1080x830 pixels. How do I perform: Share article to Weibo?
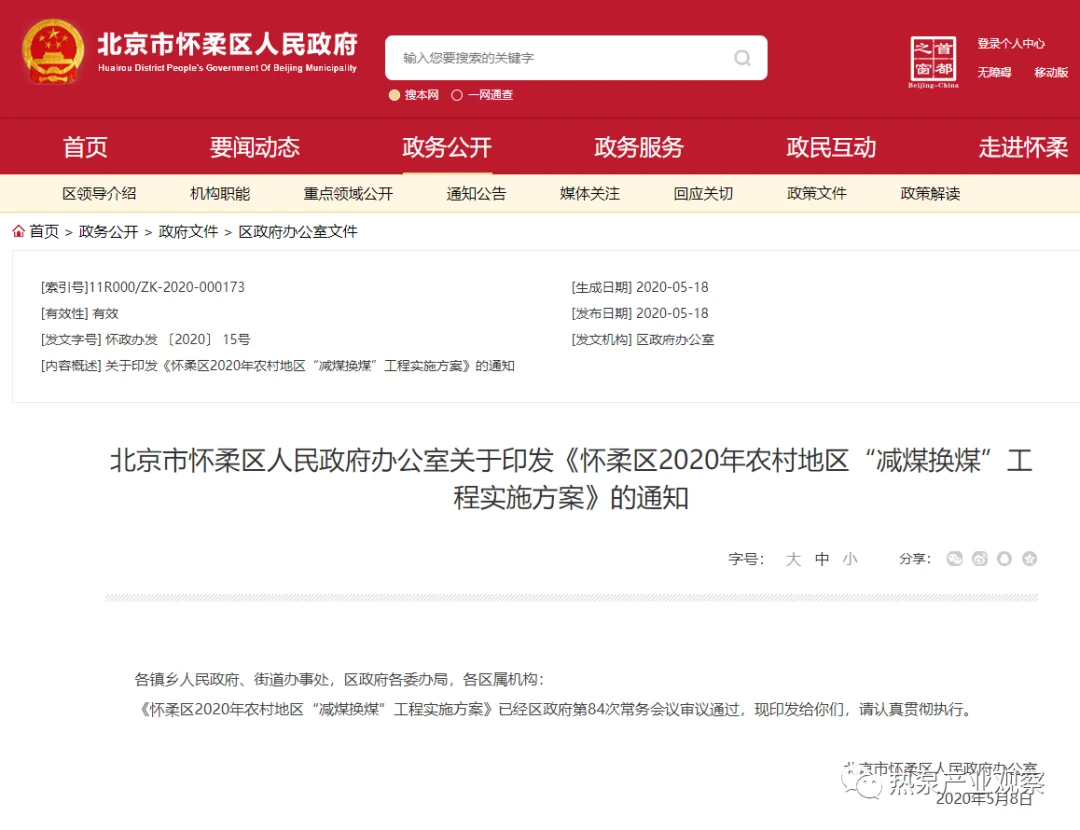pos(980,559)
